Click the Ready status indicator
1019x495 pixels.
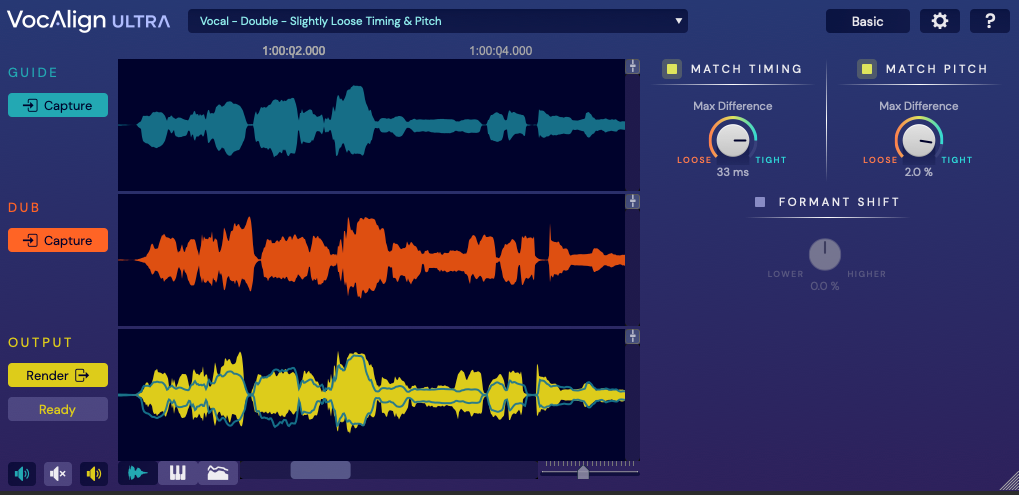[x=58, y=409]
